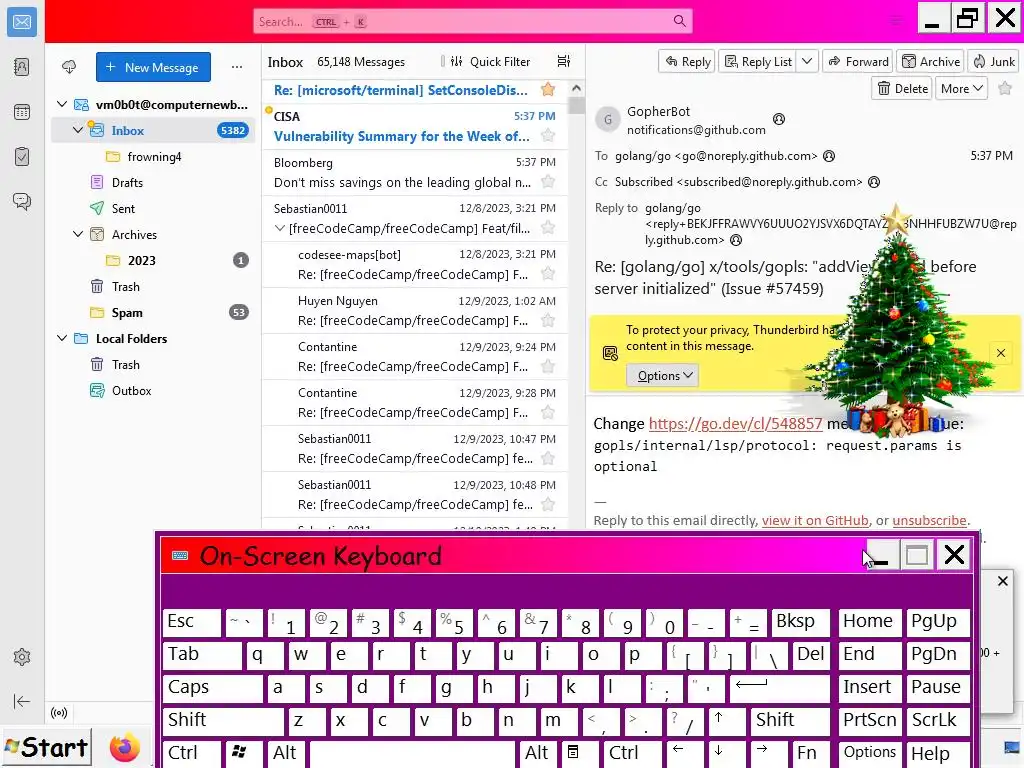
Task: Open the Reply List dropdown arrow
Action: pyautogui.click(x=807, y=61)
